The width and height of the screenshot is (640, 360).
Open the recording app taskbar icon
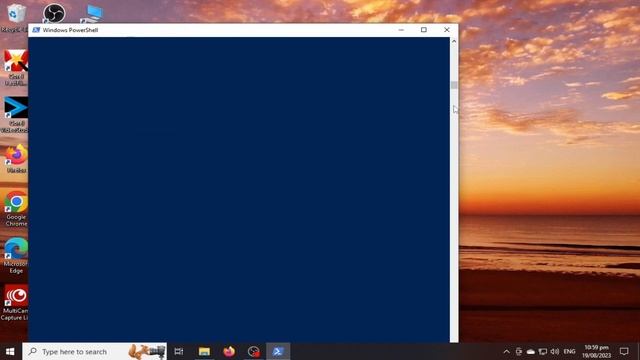(x=253, y=351)
